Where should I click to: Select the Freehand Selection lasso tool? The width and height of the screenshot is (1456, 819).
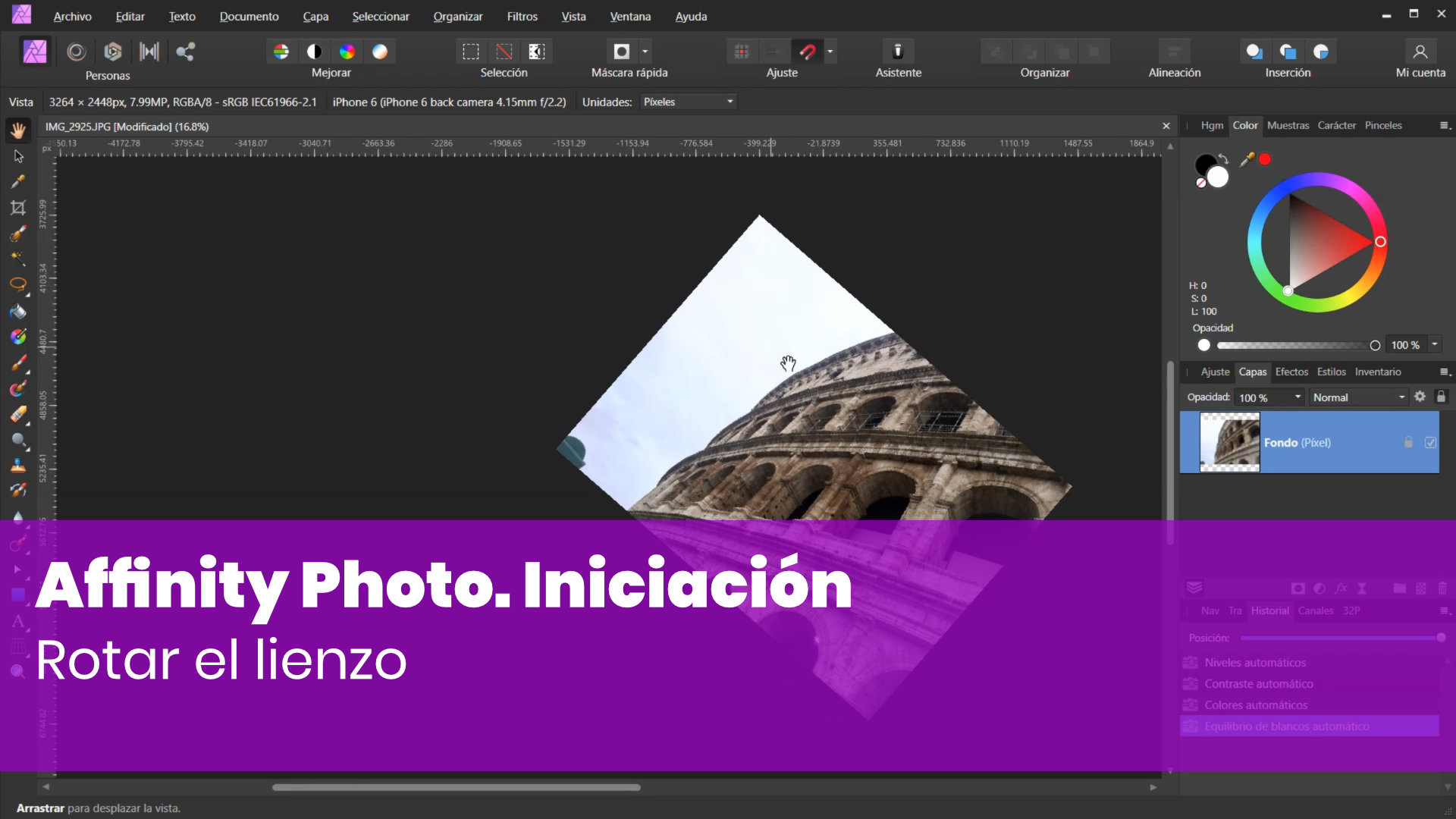point(18,285)
